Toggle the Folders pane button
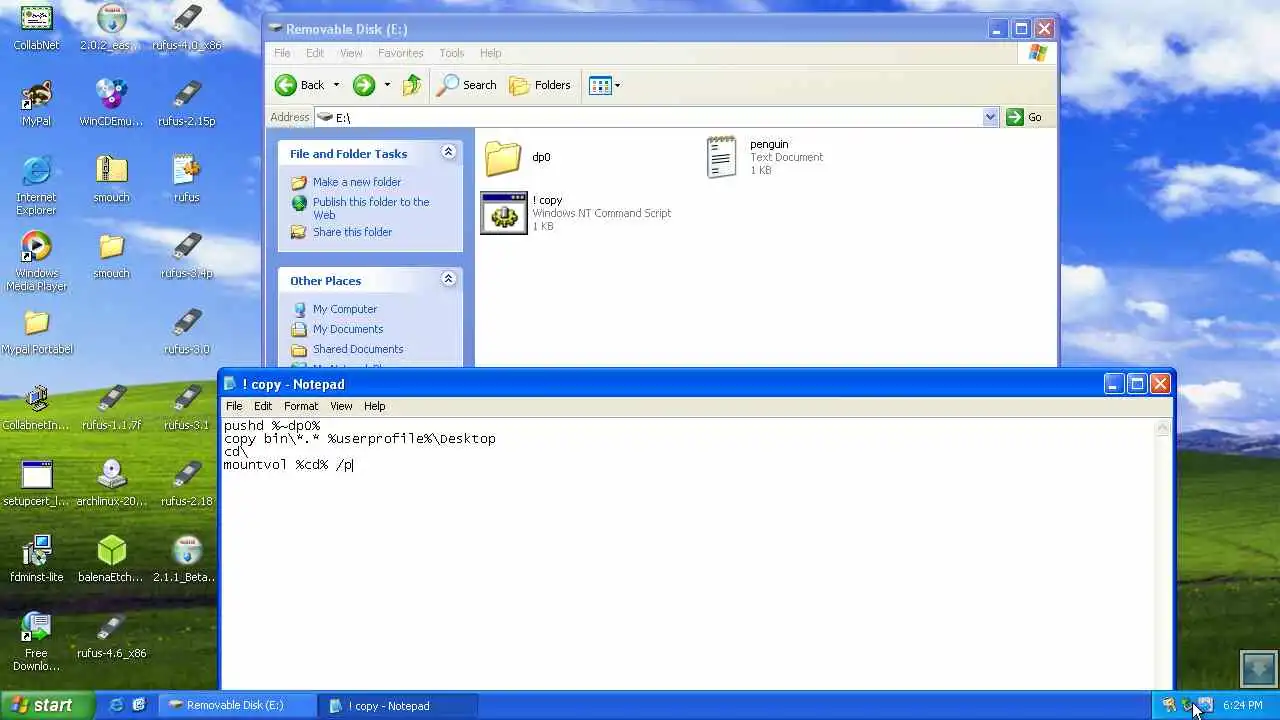The image size is (1280, 720). [x=540, y=85]
